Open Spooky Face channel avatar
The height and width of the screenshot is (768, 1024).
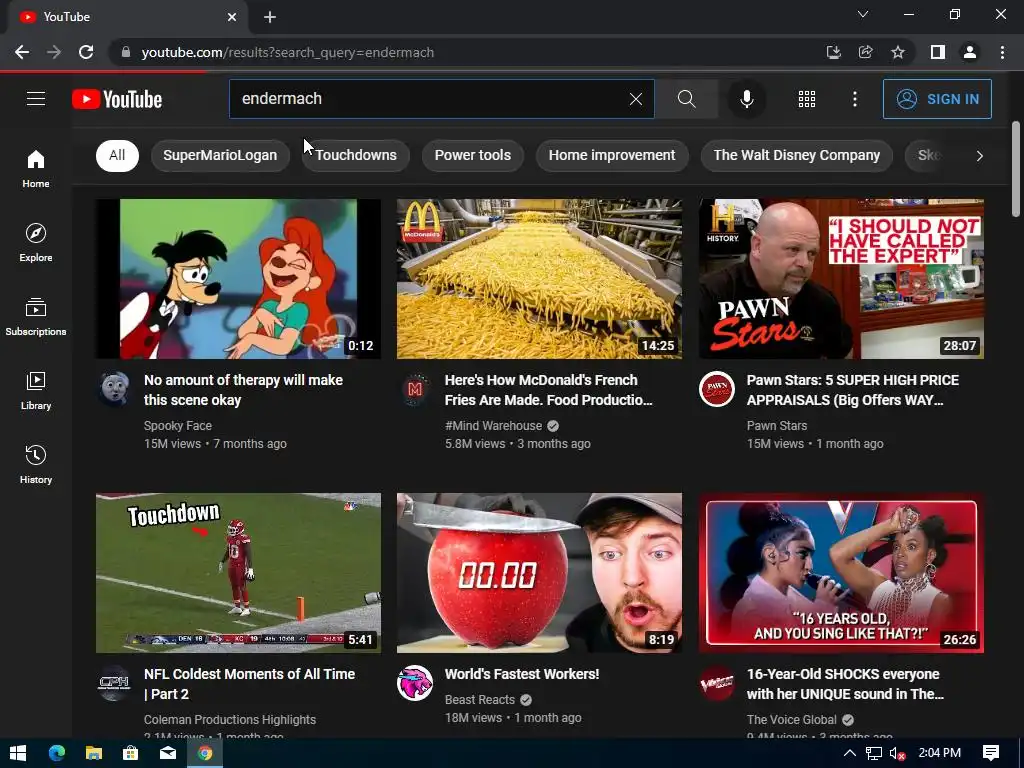point(114,389)
